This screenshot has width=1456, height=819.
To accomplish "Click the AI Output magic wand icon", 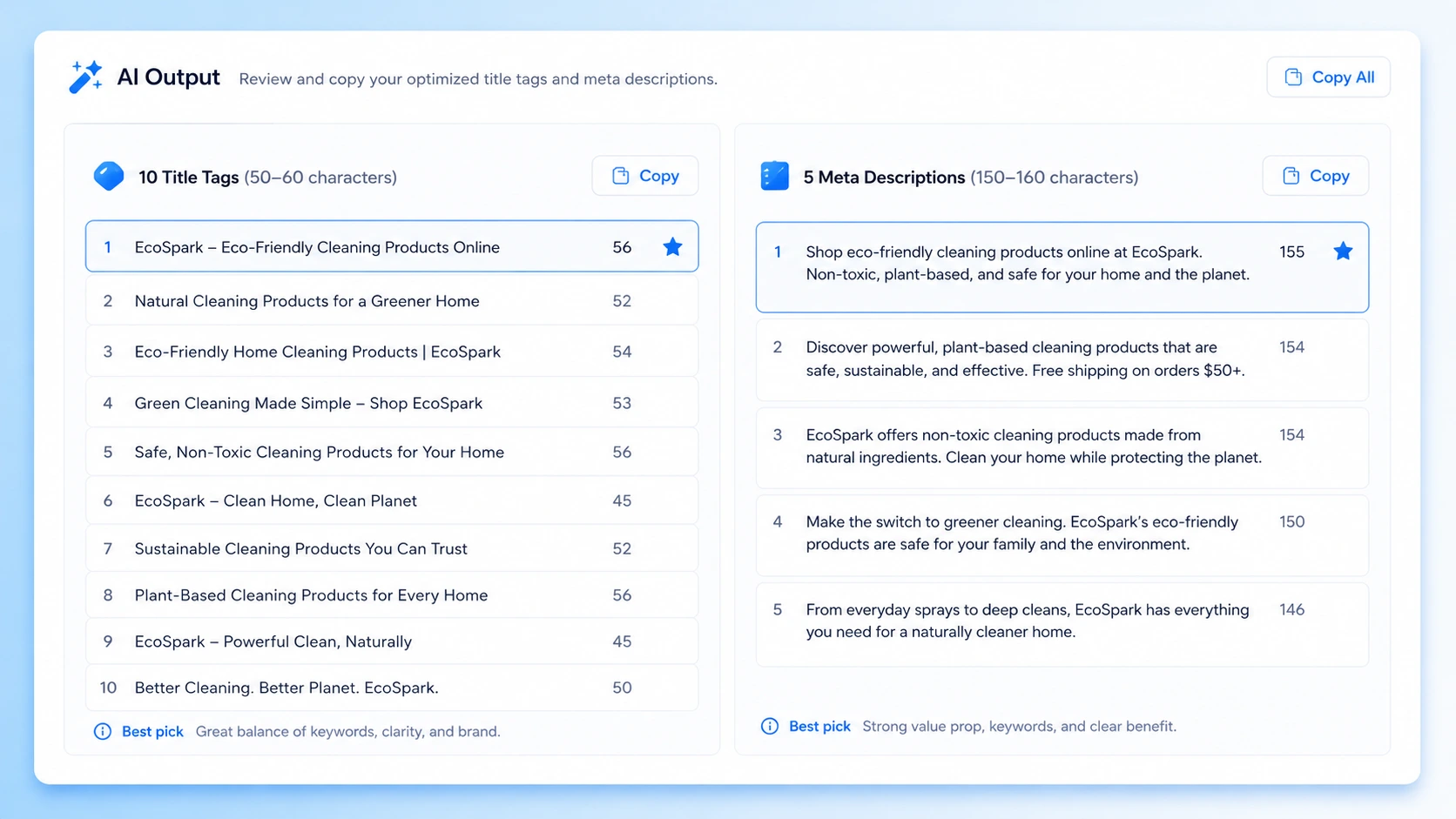I will click(85, 77).
